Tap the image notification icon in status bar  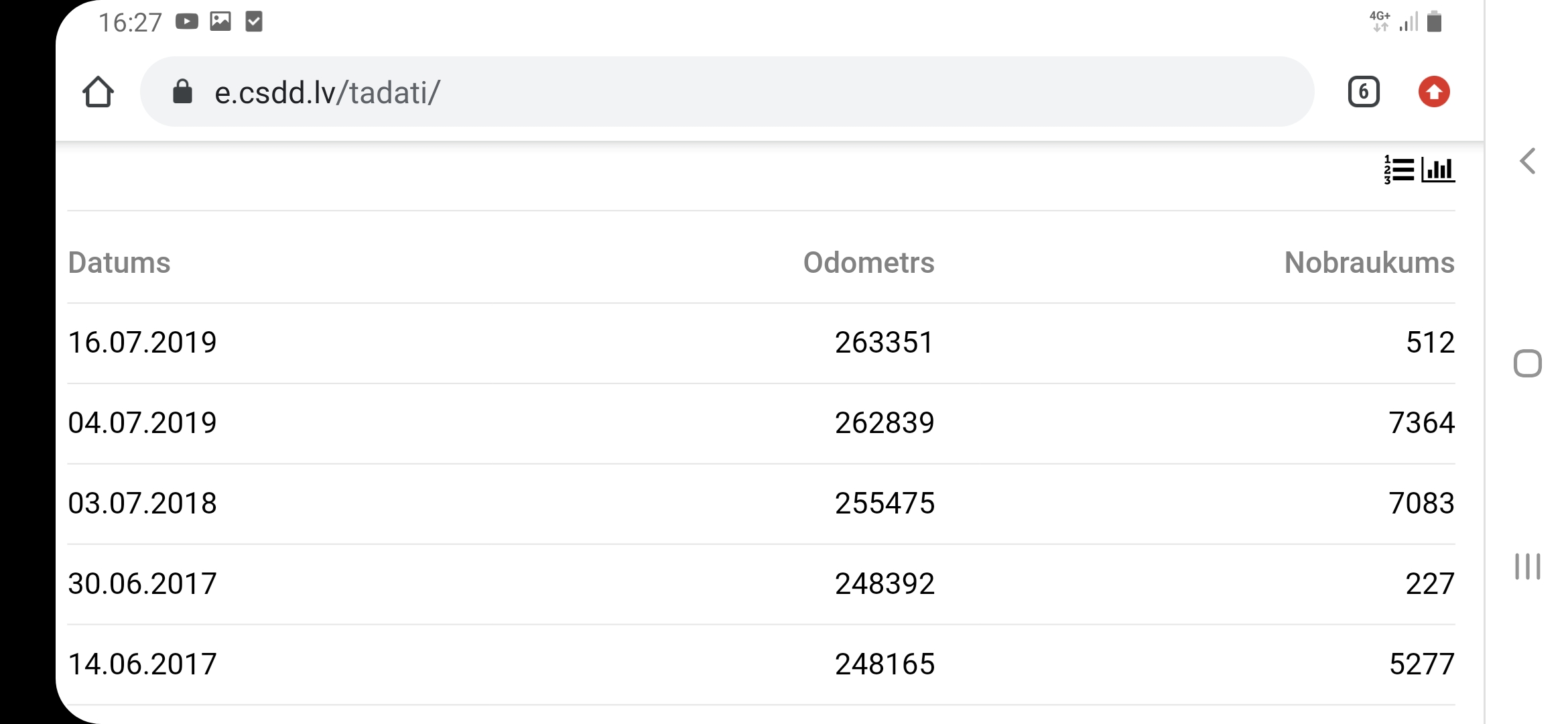coord(220,22)
